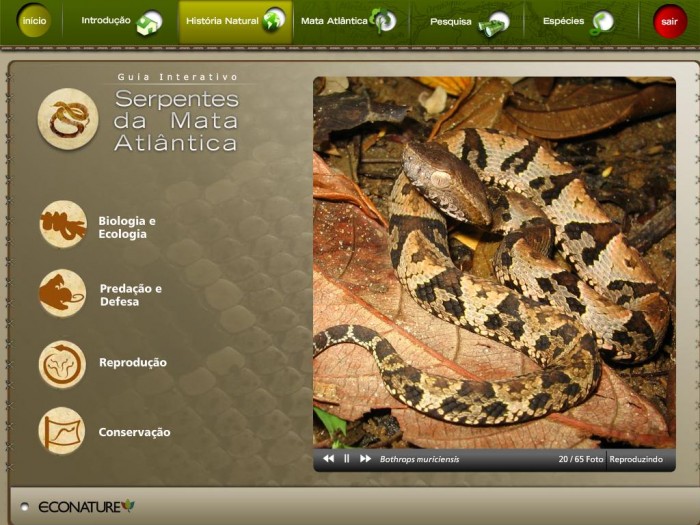Viewport: 700px width, 525px height.
Task: Pause the photo slideshow
Action: (346, 458)
